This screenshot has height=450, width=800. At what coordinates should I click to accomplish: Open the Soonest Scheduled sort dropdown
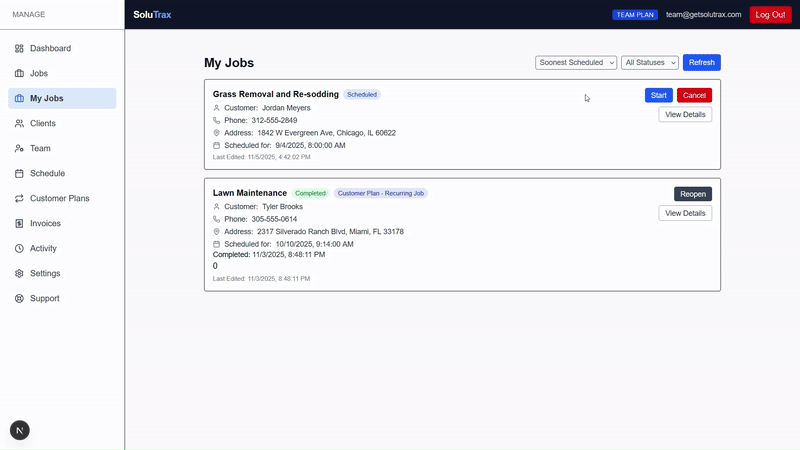click(576, 62)
